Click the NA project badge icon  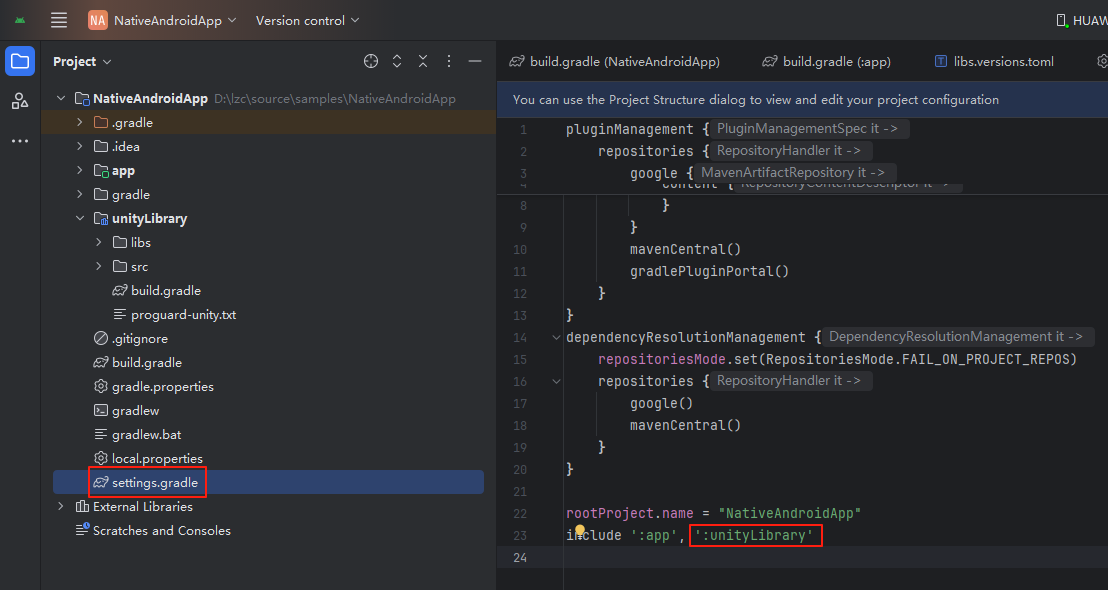coord(98,20)
